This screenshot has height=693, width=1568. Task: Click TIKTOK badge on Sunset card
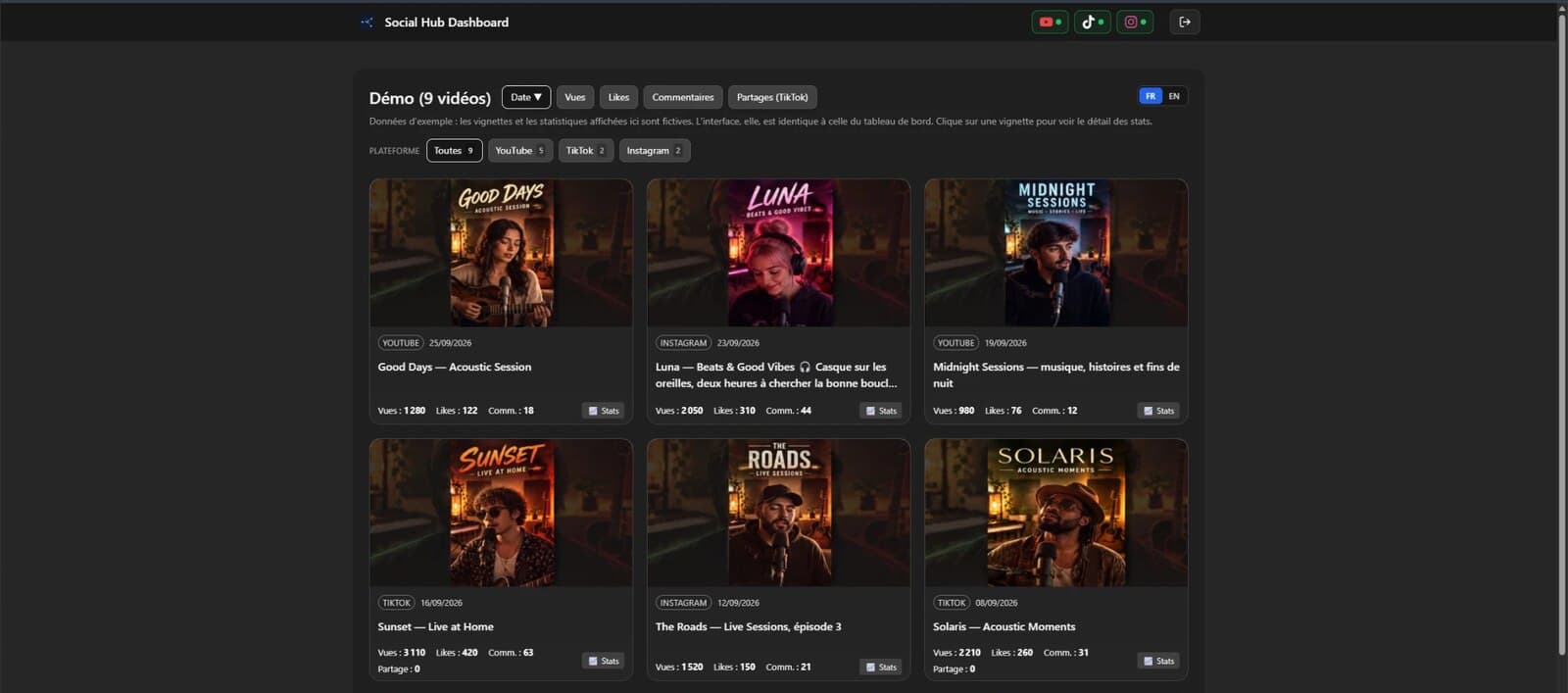(397, 603)
